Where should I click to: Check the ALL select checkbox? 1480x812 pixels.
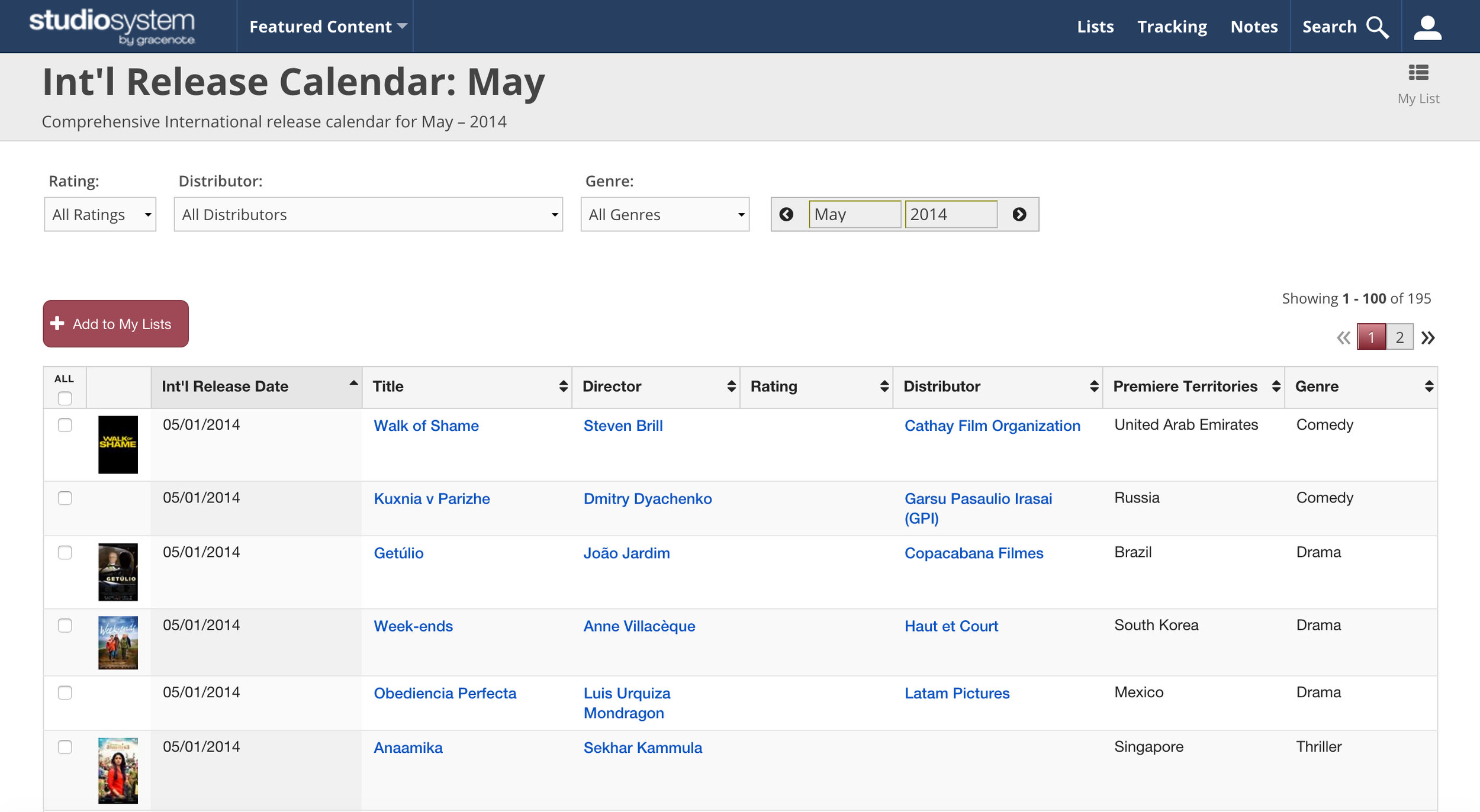pyautogui.click(x=65, y=398)
